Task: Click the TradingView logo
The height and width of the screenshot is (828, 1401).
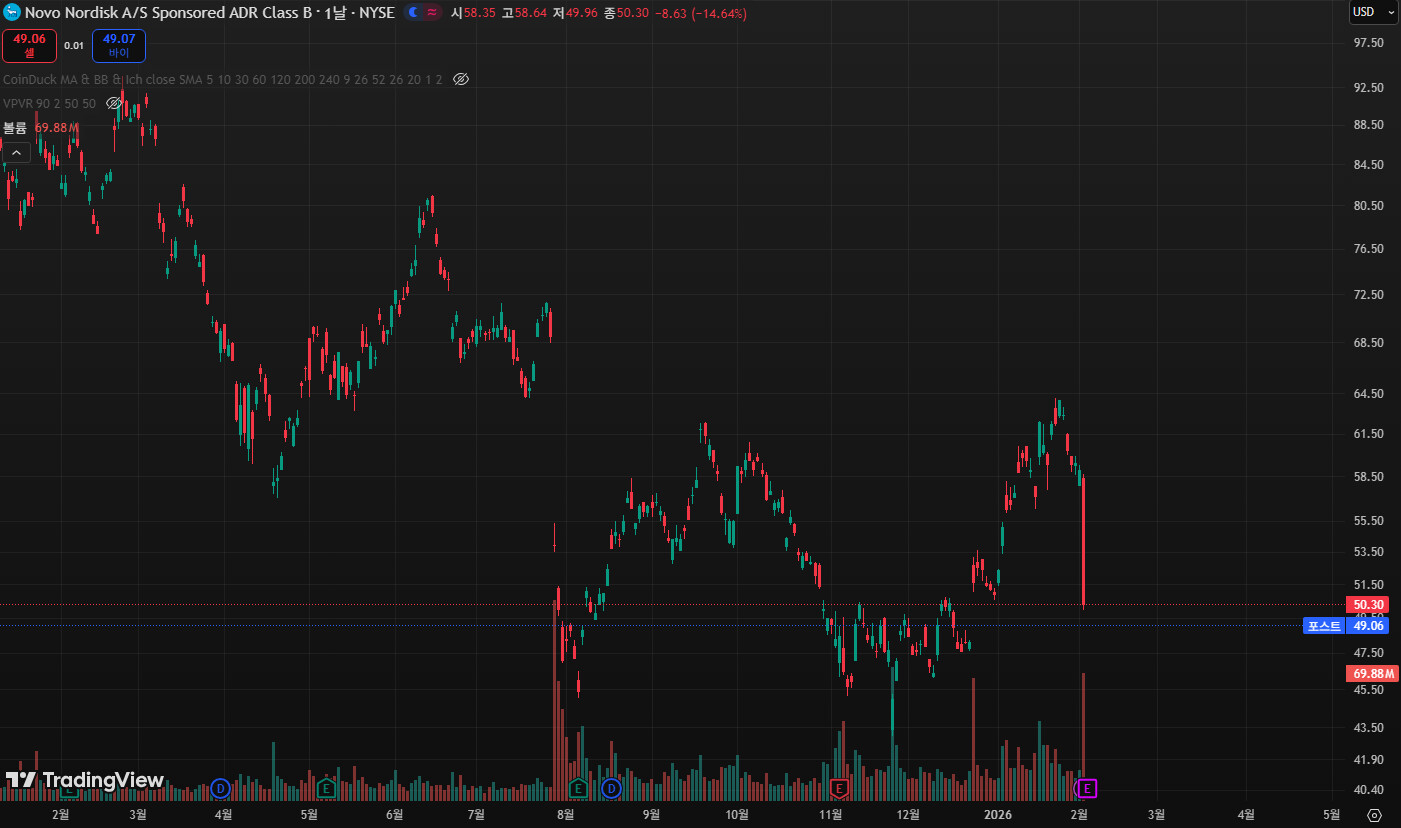Action: (85, 780)
